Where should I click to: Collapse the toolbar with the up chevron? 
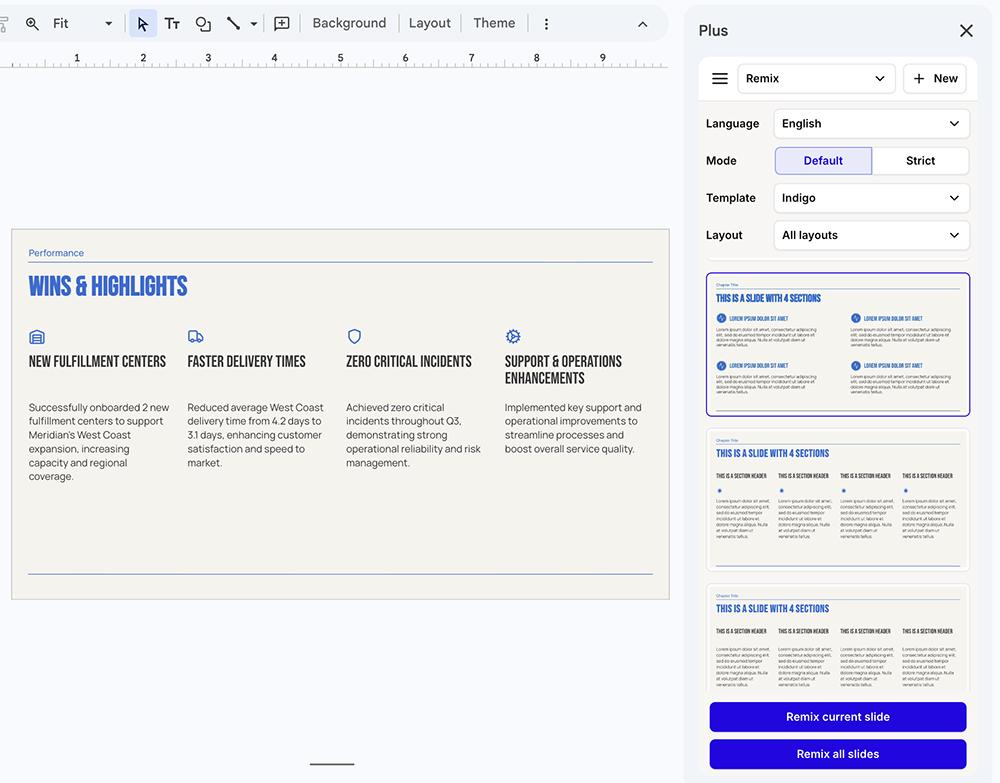(642, 24)
